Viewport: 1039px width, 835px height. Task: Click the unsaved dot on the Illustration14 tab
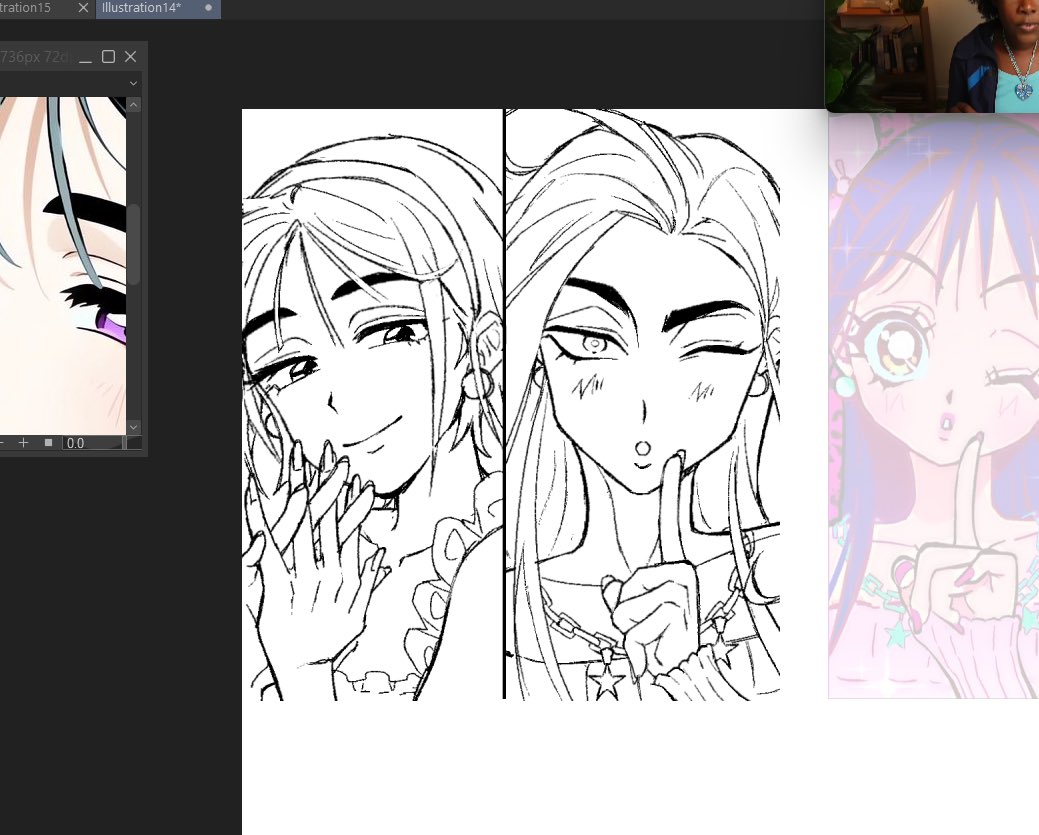(x=208, y=8)
